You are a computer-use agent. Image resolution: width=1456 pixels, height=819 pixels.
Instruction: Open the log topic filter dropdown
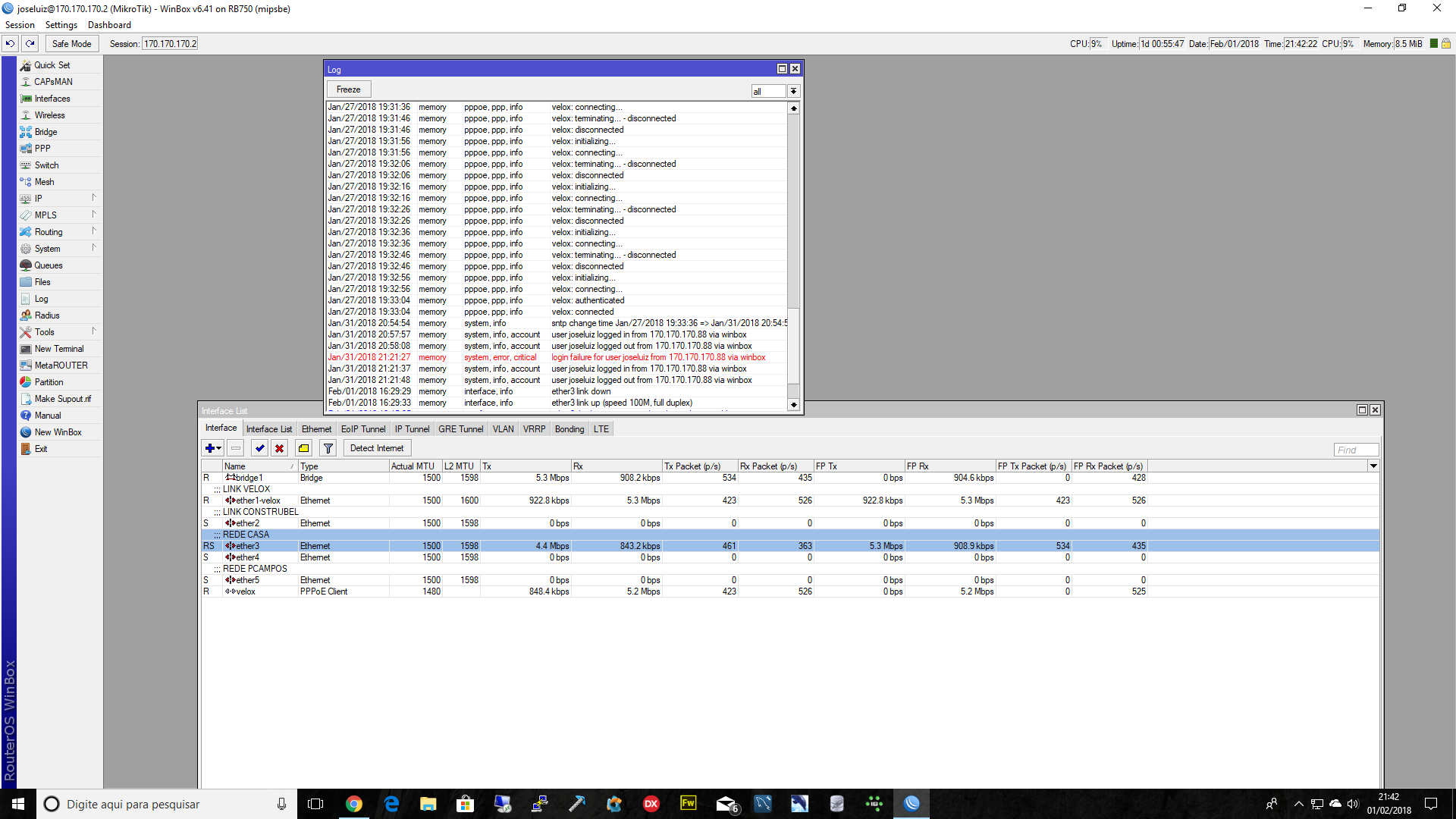(793, 92)
